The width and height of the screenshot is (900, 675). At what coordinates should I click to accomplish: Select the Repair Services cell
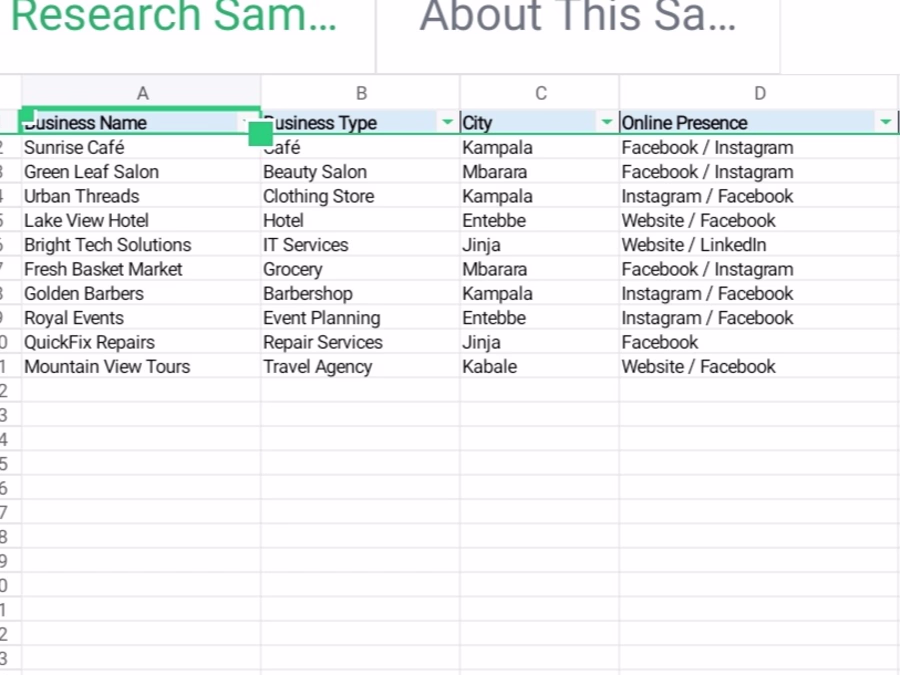360,343
